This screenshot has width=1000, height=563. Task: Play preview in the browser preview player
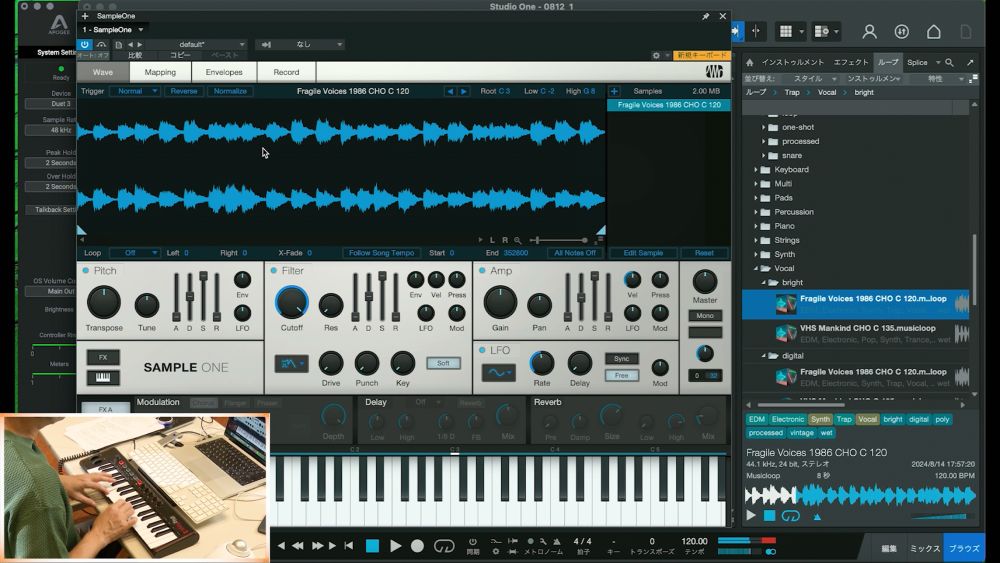pos(751,515)
